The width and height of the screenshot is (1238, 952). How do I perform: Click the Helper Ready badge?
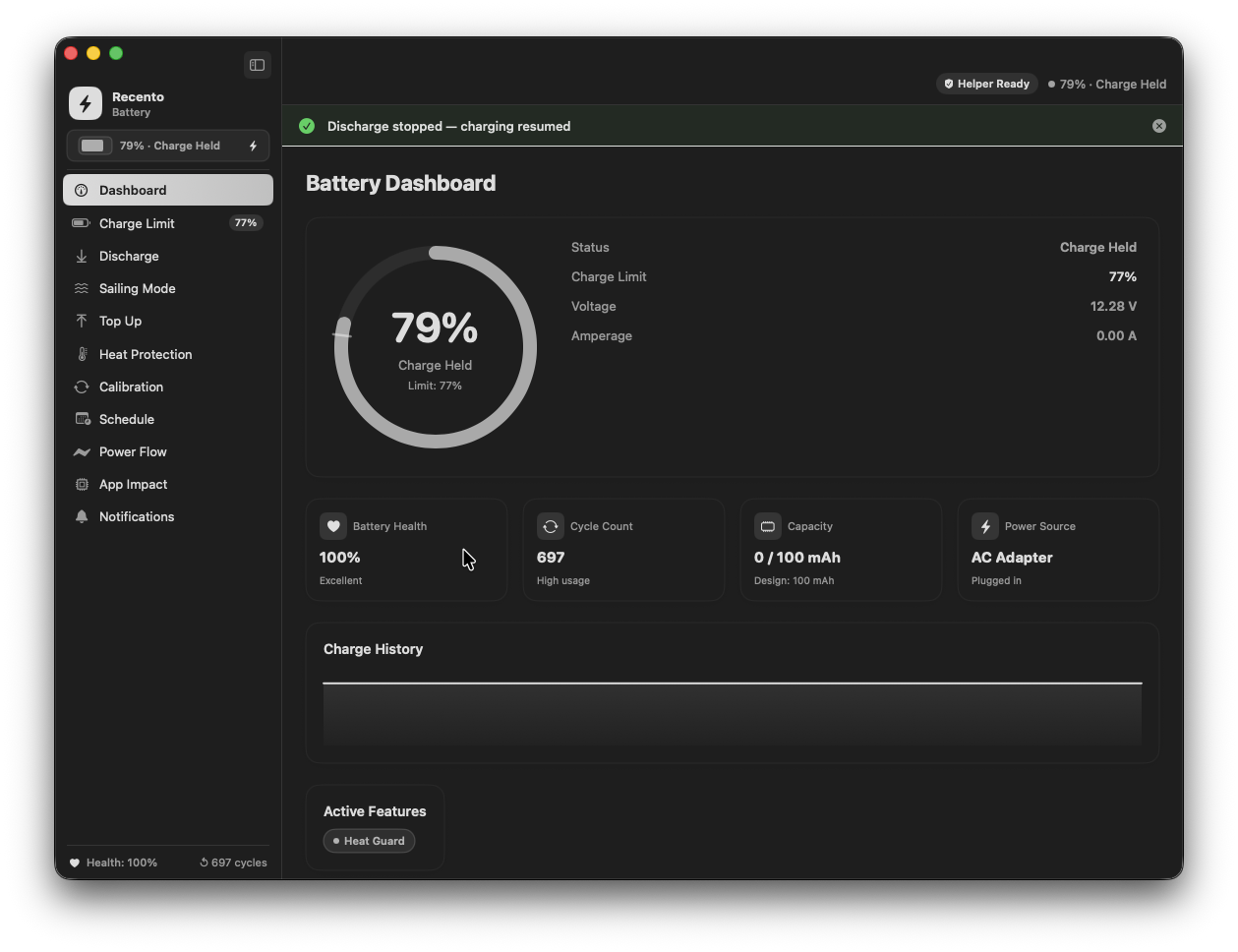[x=986, y=84]
